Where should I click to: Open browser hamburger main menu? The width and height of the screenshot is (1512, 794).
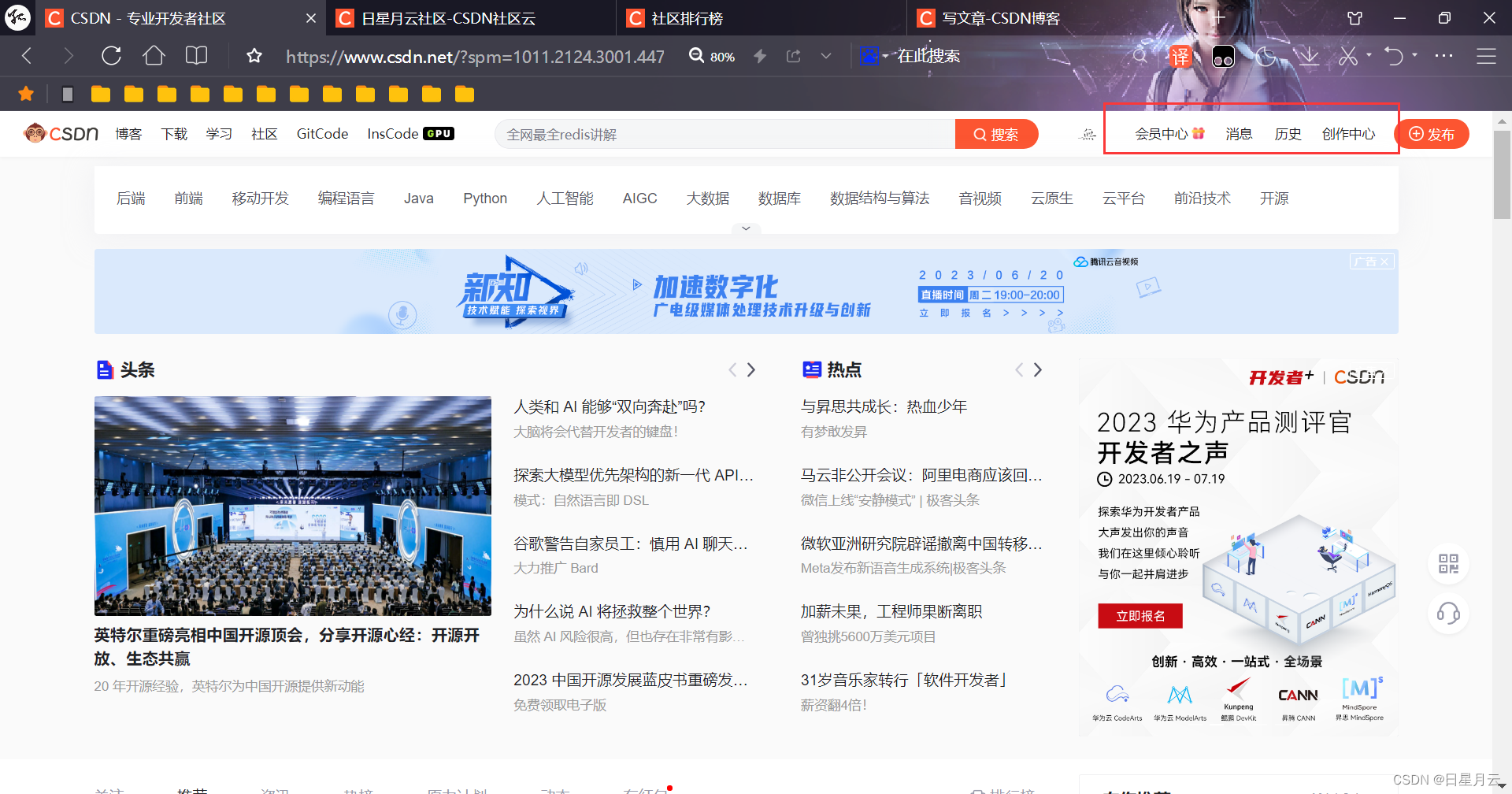point(1486,56)
